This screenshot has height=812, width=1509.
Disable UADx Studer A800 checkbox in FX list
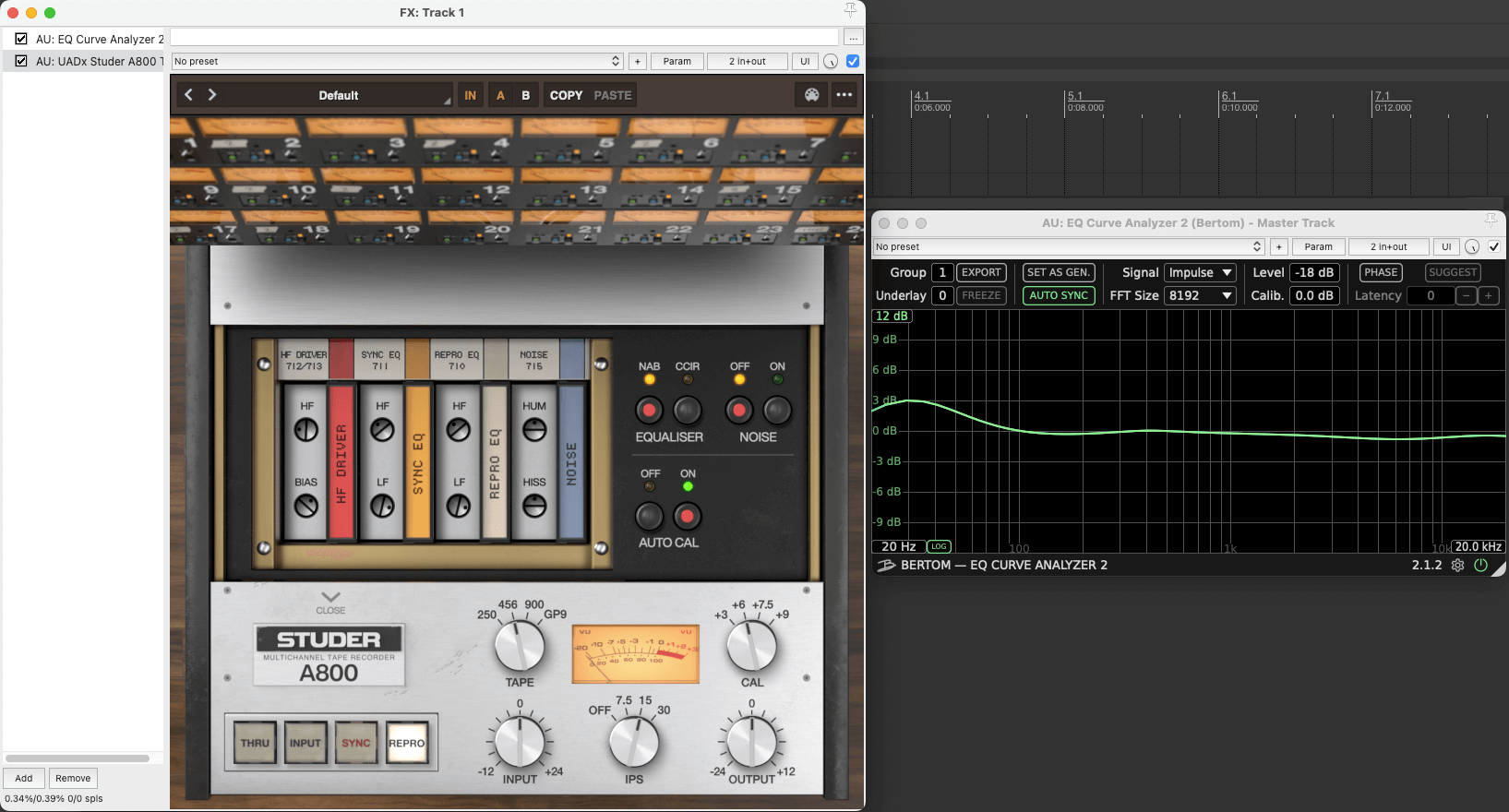coord(21,61)
